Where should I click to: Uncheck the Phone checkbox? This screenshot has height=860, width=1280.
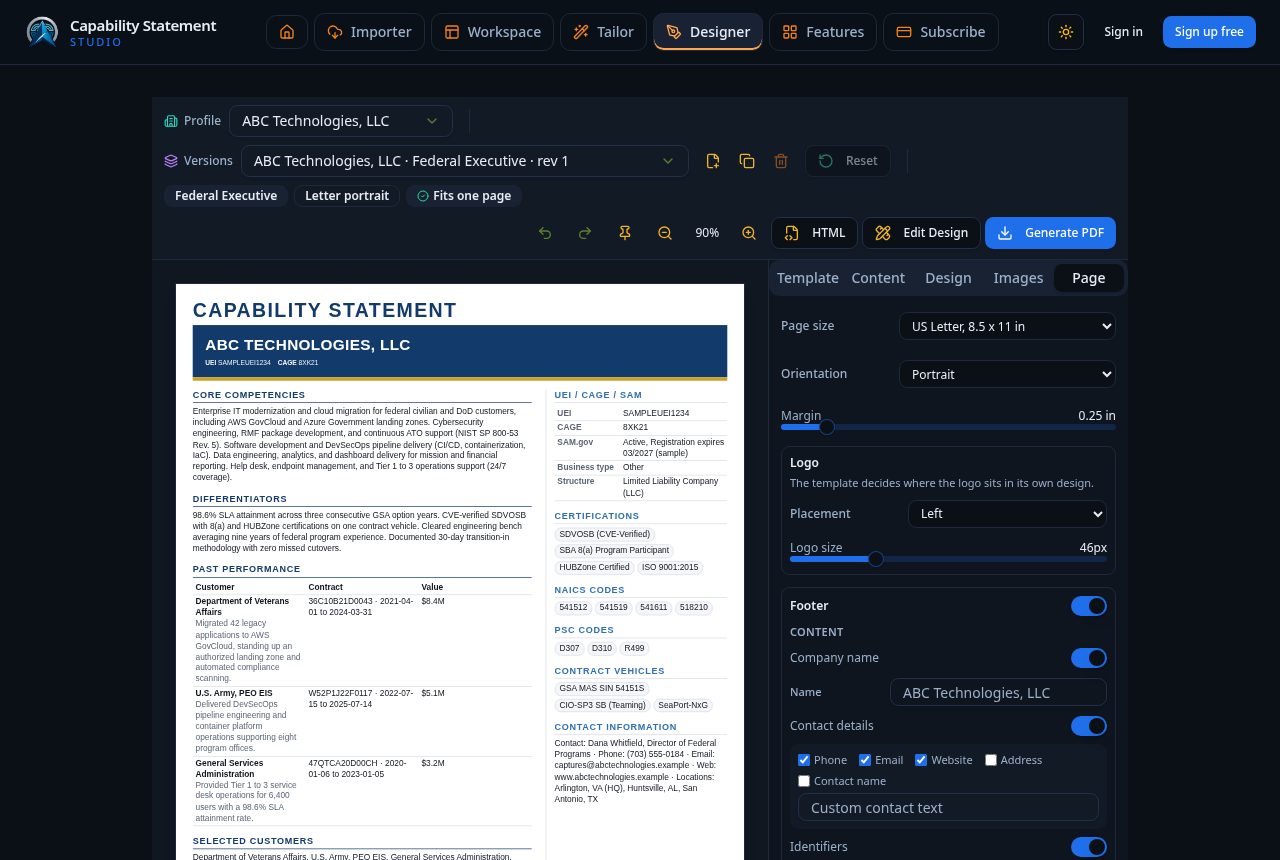tap(804, 760)
